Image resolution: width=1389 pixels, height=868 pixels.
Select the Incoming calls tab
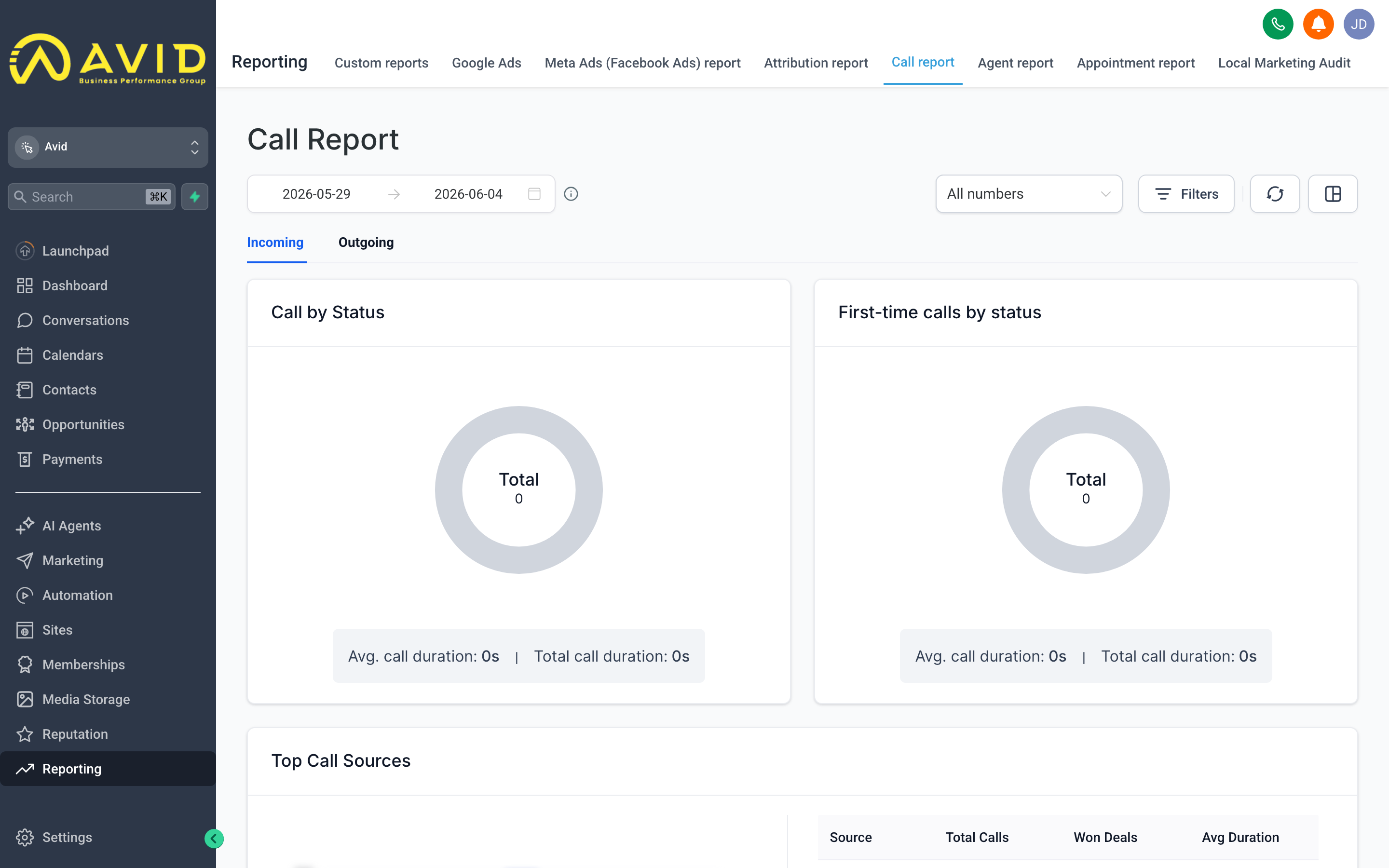[275, 242]
